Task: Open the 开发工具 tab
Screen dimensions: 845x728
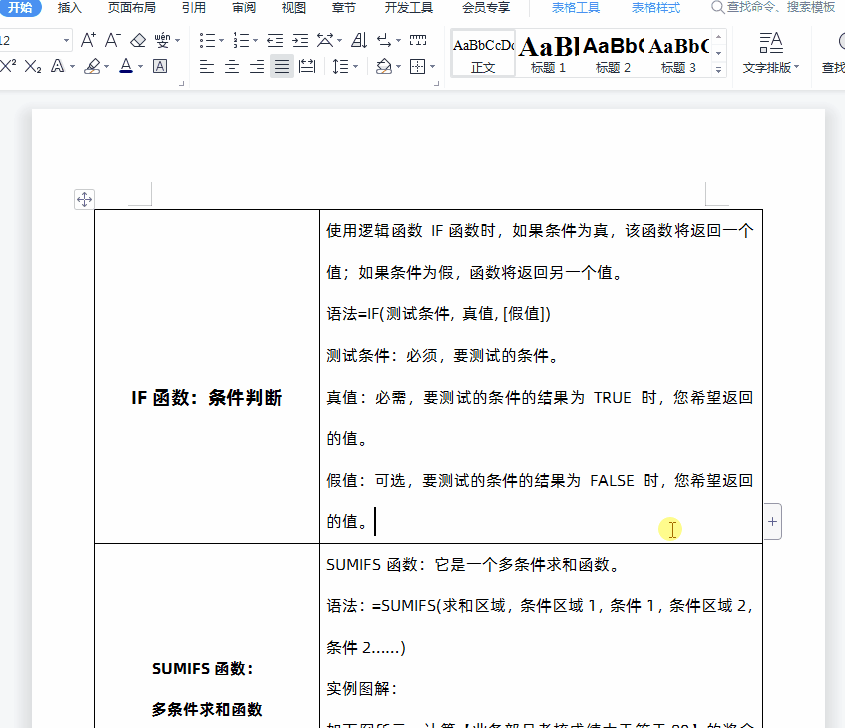Action: [408, 8]
